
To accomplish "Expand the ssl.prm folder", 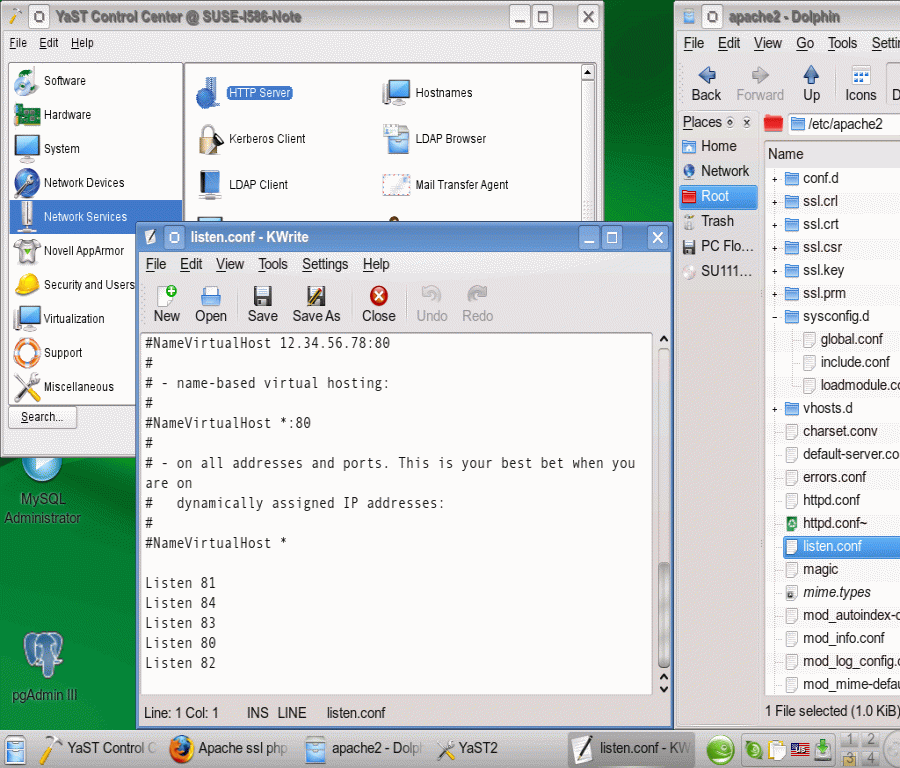I will click(x=774, y=294).
